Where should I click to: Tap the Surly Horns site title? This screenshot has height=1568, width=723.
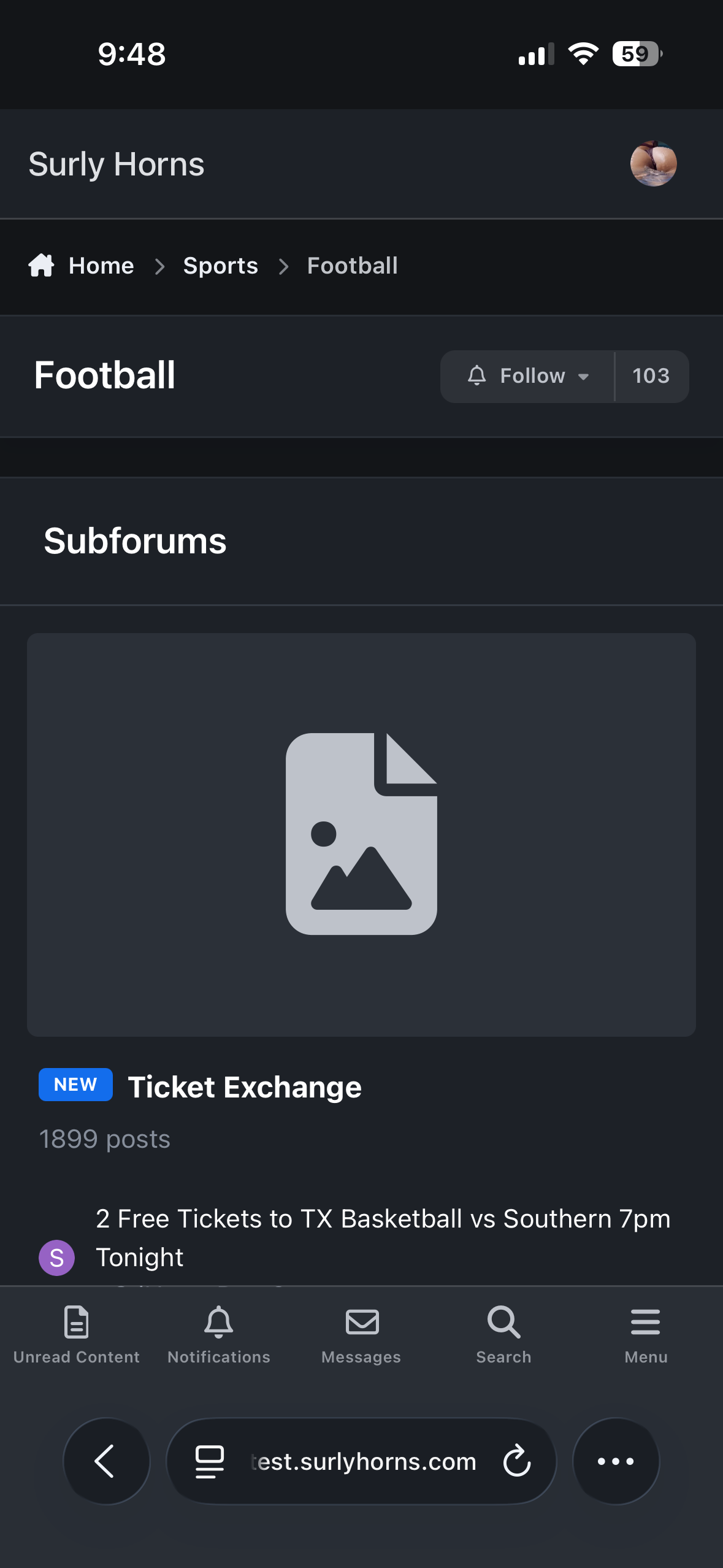click(x=117, y=164)
